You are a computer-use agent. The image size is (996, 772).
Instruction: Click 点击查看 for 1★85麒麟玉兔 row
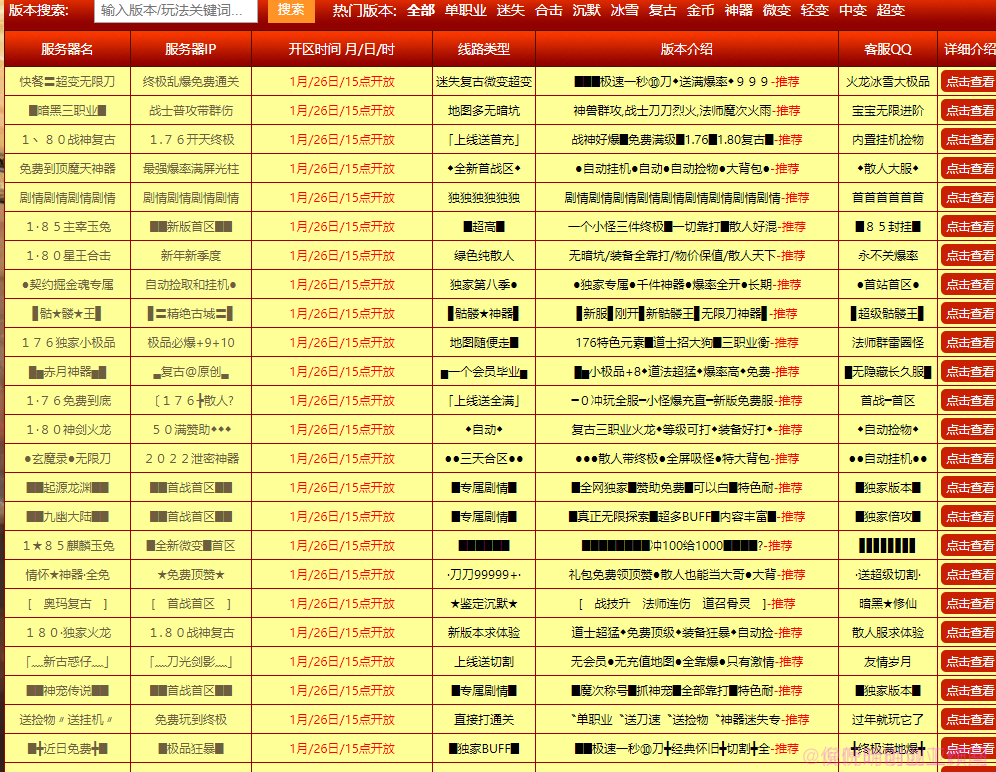969,546
